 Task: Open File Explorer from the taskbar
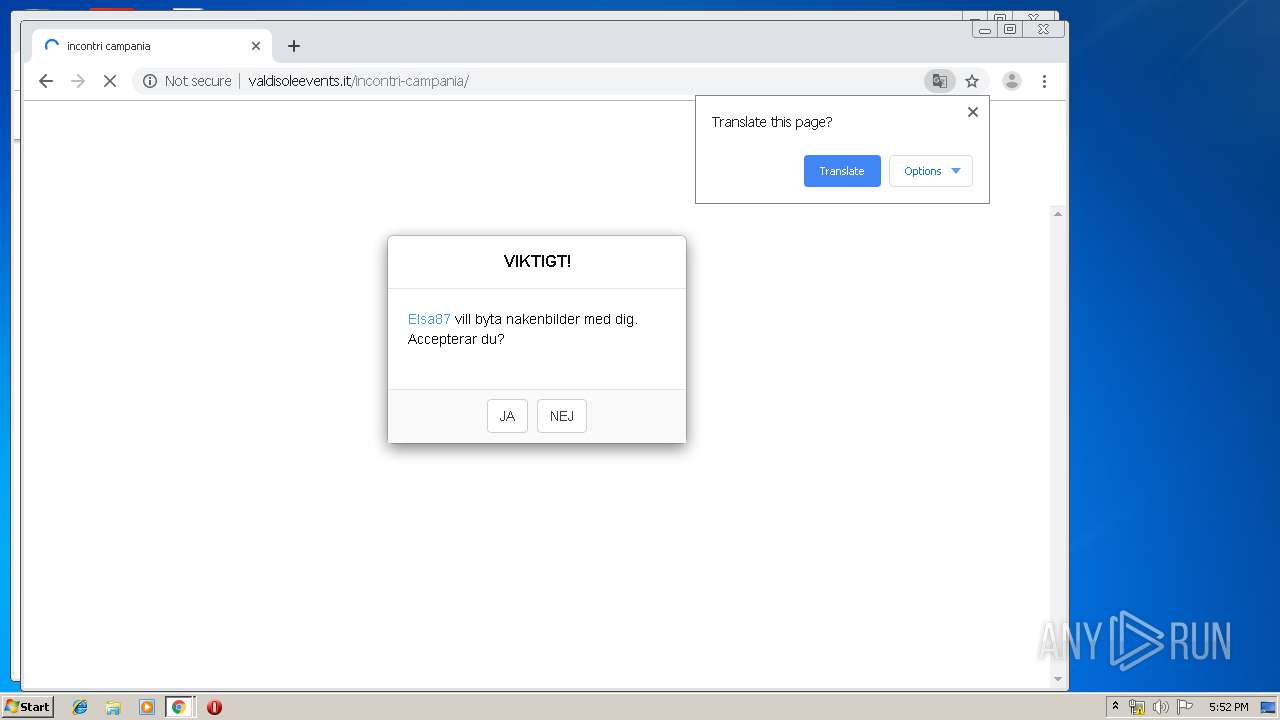[x=113, y=707]
